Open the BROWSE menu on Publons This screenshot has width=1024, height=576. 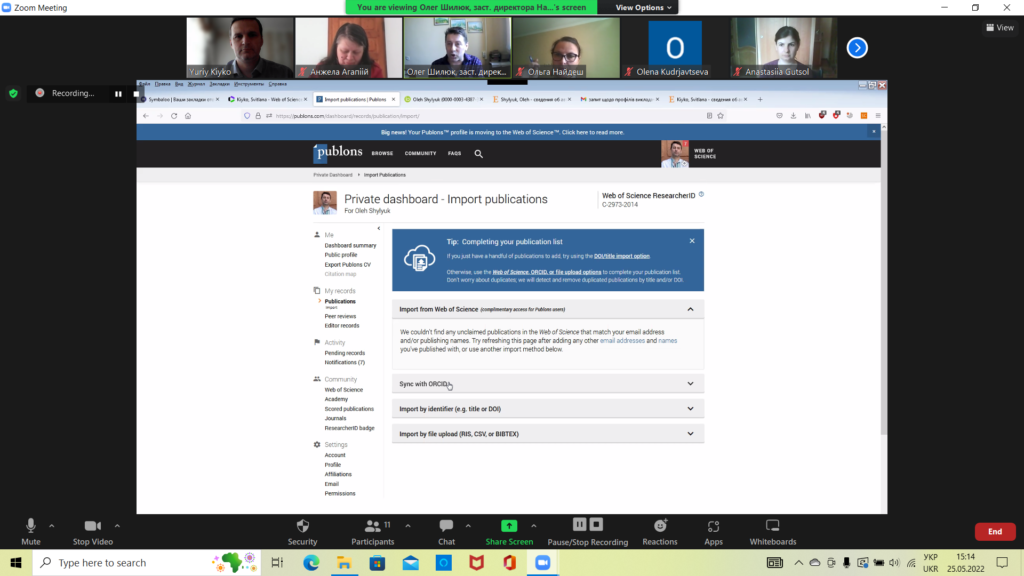(382, 153)
